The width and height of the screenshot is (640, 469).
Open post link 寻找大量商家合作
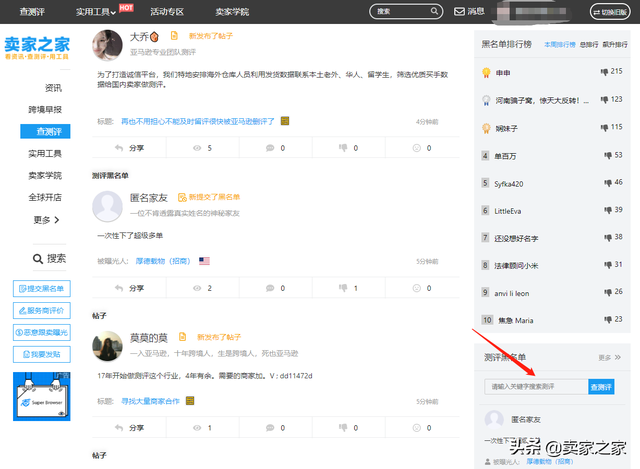[x=151, y=401]
